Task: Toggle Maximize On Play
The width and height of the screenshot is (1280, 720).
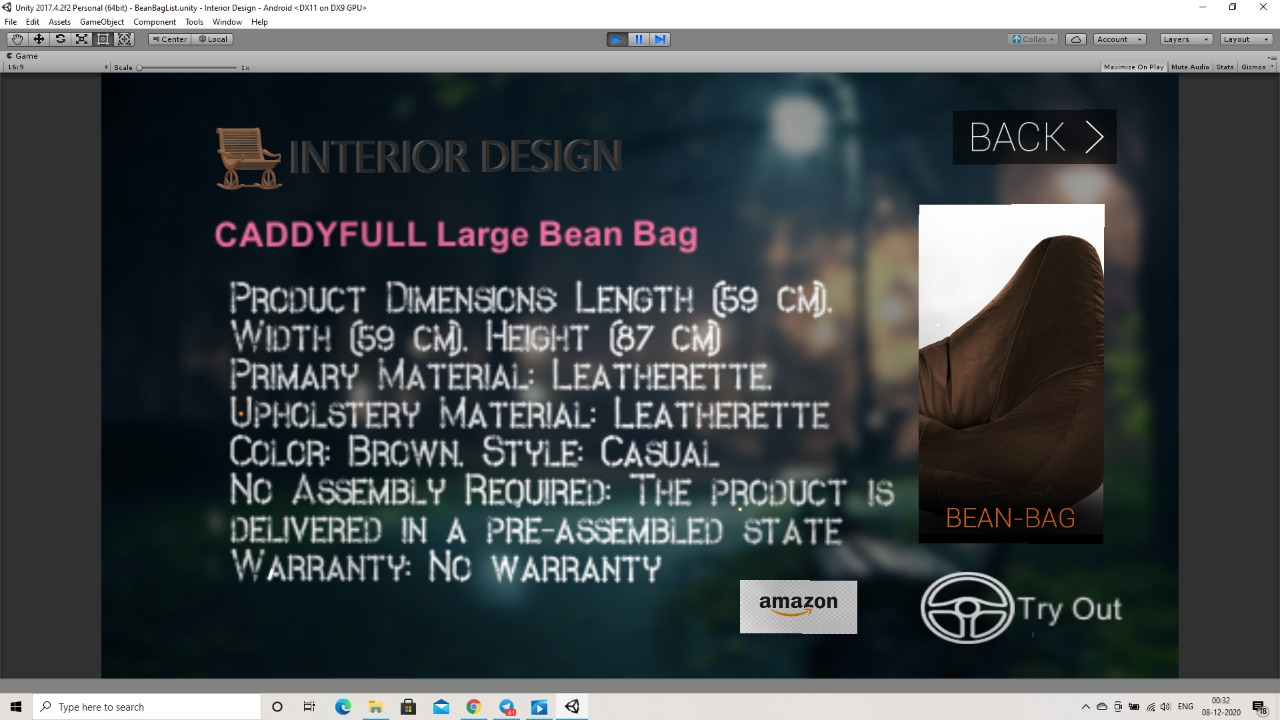Action: pyautogui.click(x=1133, y=67)
